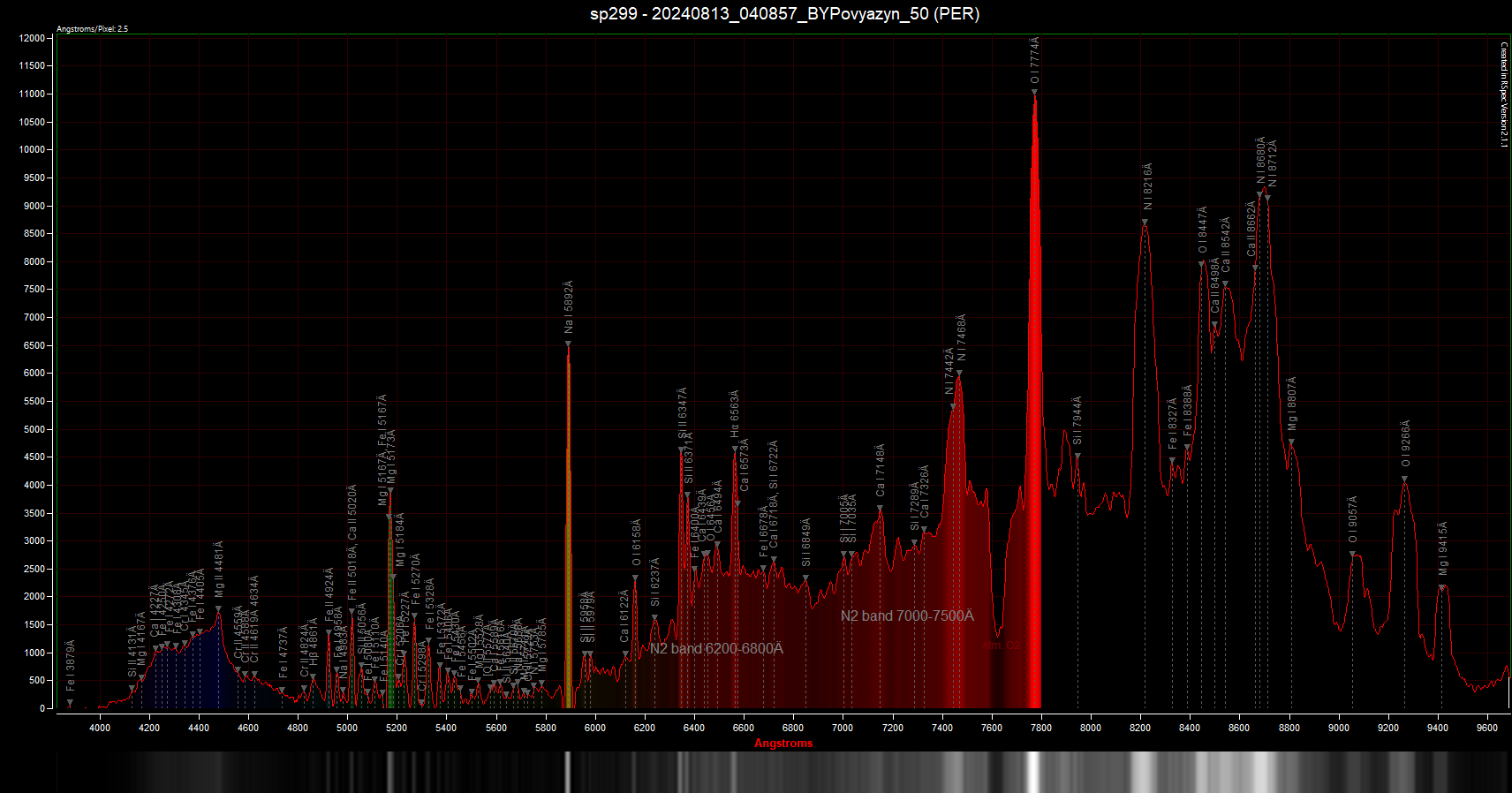Select the Mg I 4167Å line label

142,639
